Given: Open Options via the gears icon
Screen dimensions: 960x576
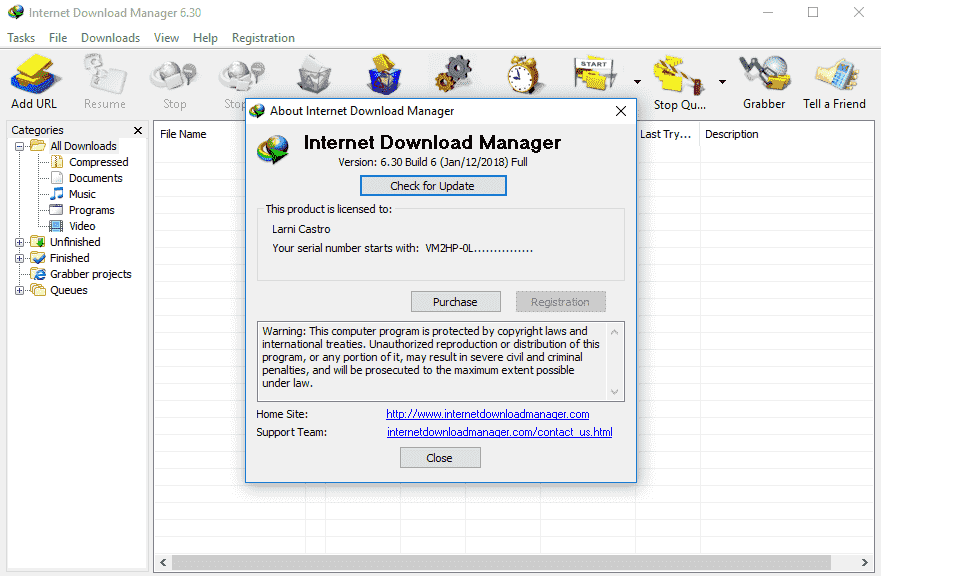Looking at the screenshot, I should 454,74.
